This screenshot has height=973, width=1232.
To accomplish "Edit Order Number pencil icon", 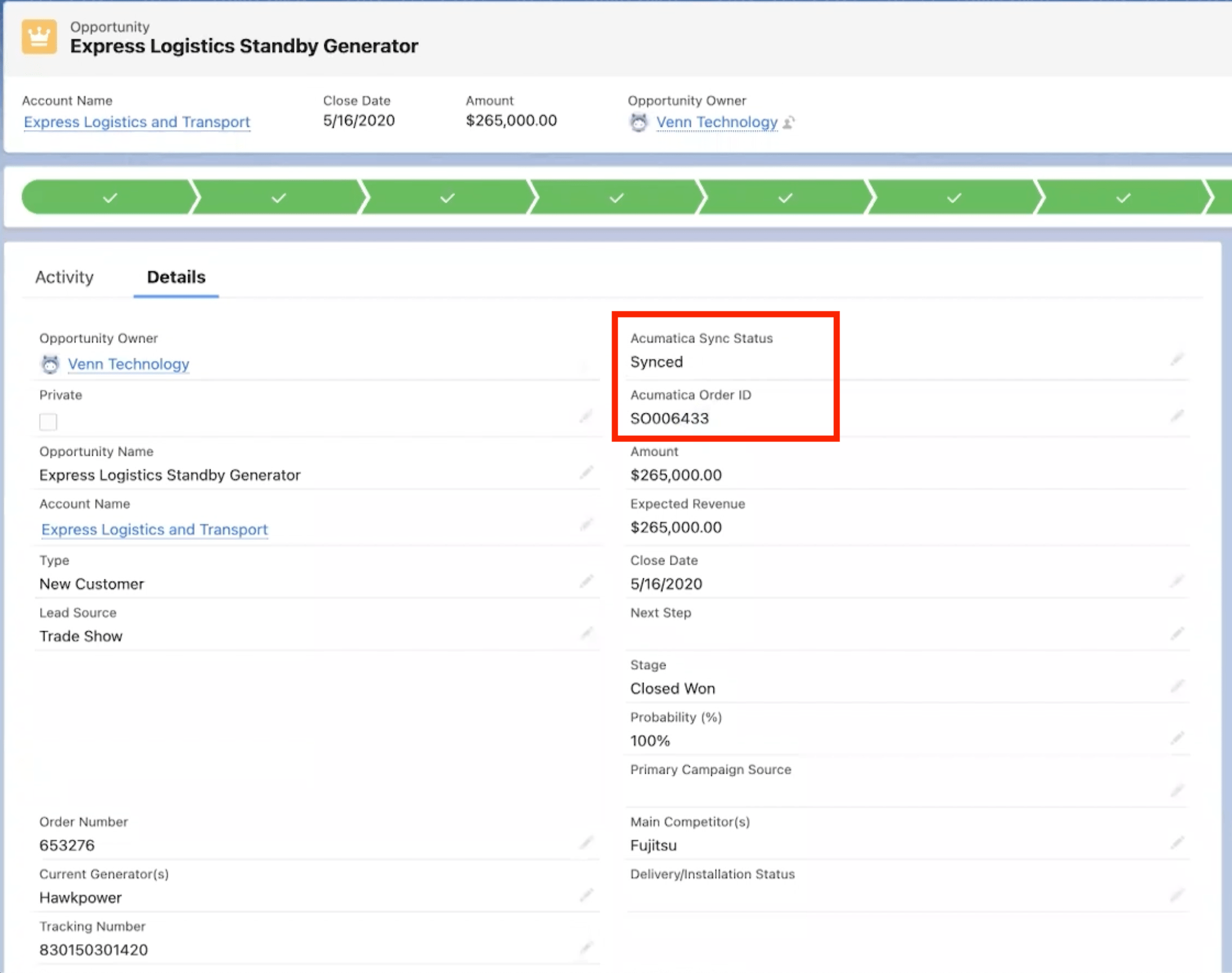I will click(x=586, y=842).
